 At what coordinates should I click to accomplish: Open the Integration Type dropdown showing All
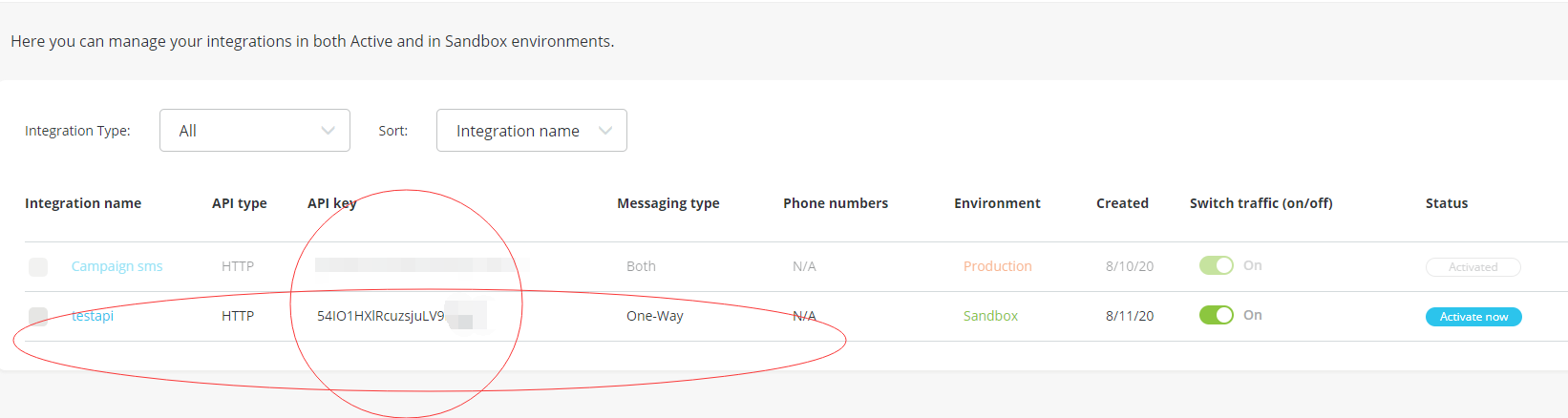click(254, 131)
